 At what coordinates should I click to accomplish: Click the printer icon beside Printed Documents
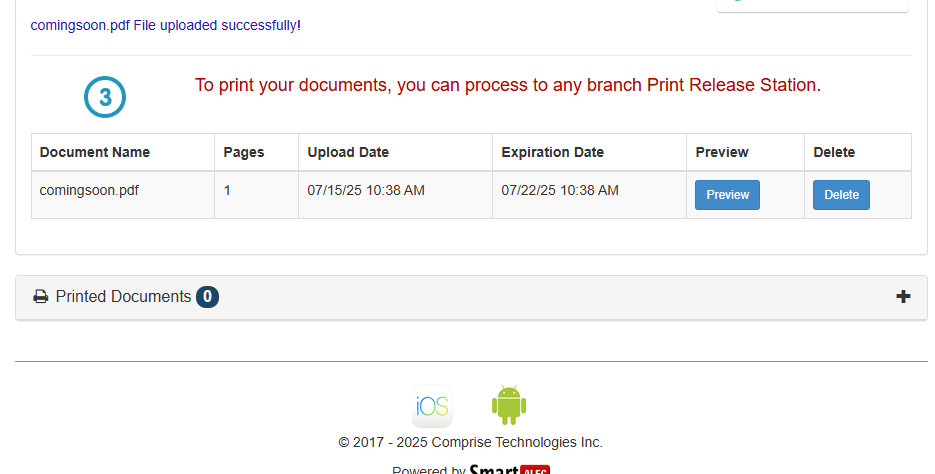click(x=41, y=297)
